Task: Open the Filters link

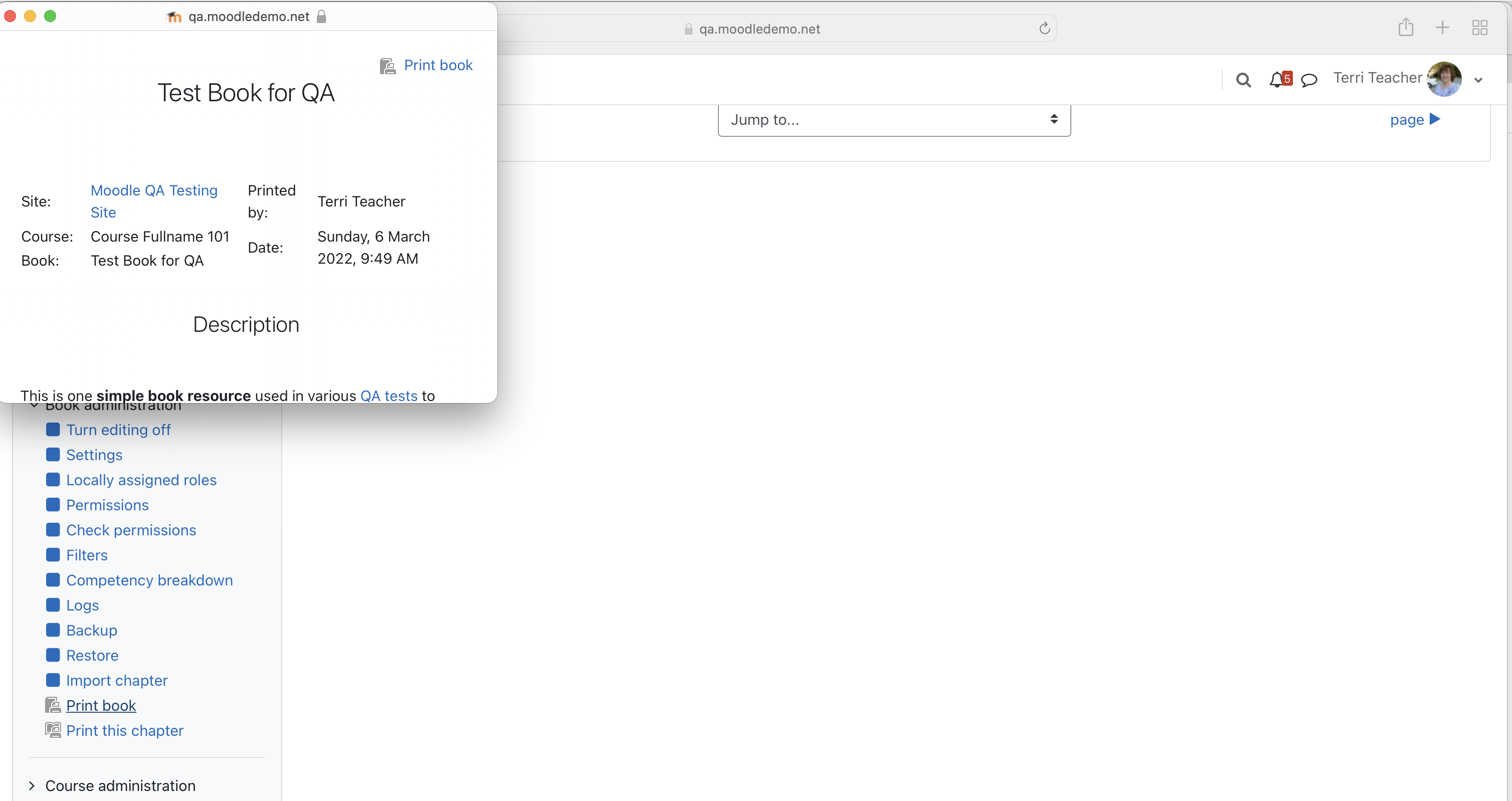Action: [x=87, y=555]
